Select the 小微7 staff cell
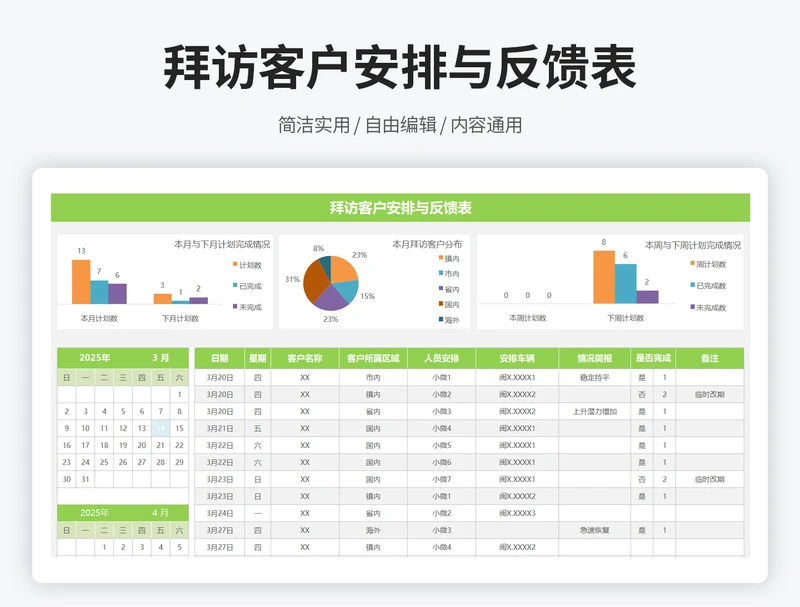The height and width of the screenshot is (607, 800). click(x=441, y=479)
